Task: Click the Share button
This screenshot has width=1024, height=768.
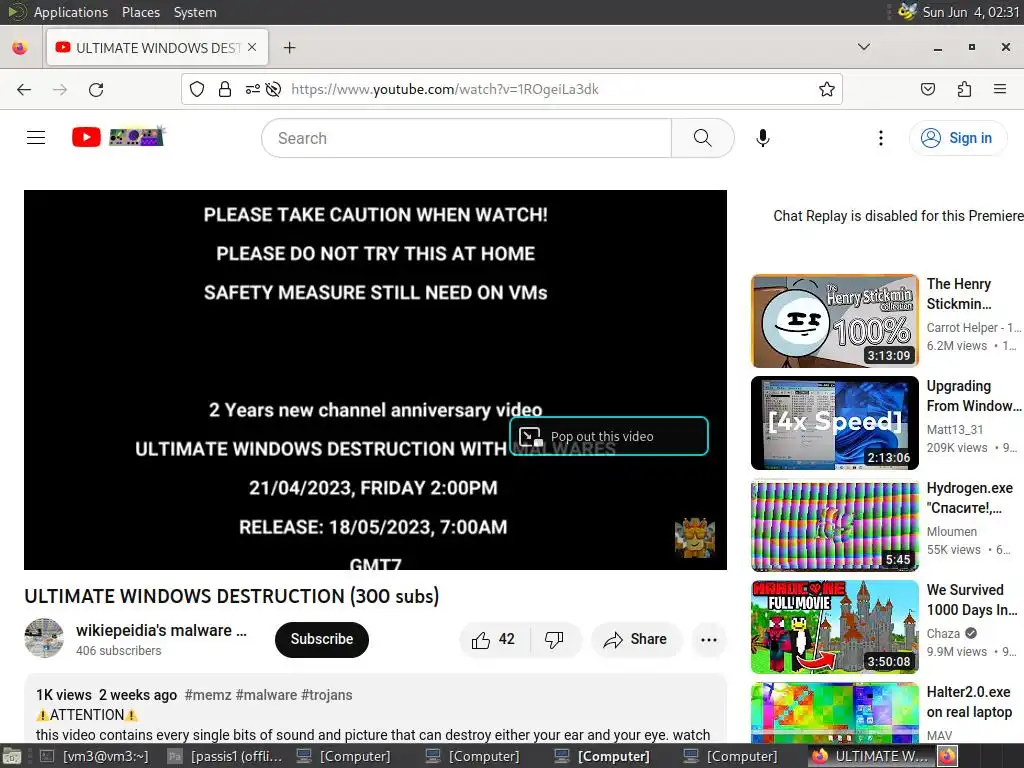Action: pyautogui.click(x=636, y=639)
